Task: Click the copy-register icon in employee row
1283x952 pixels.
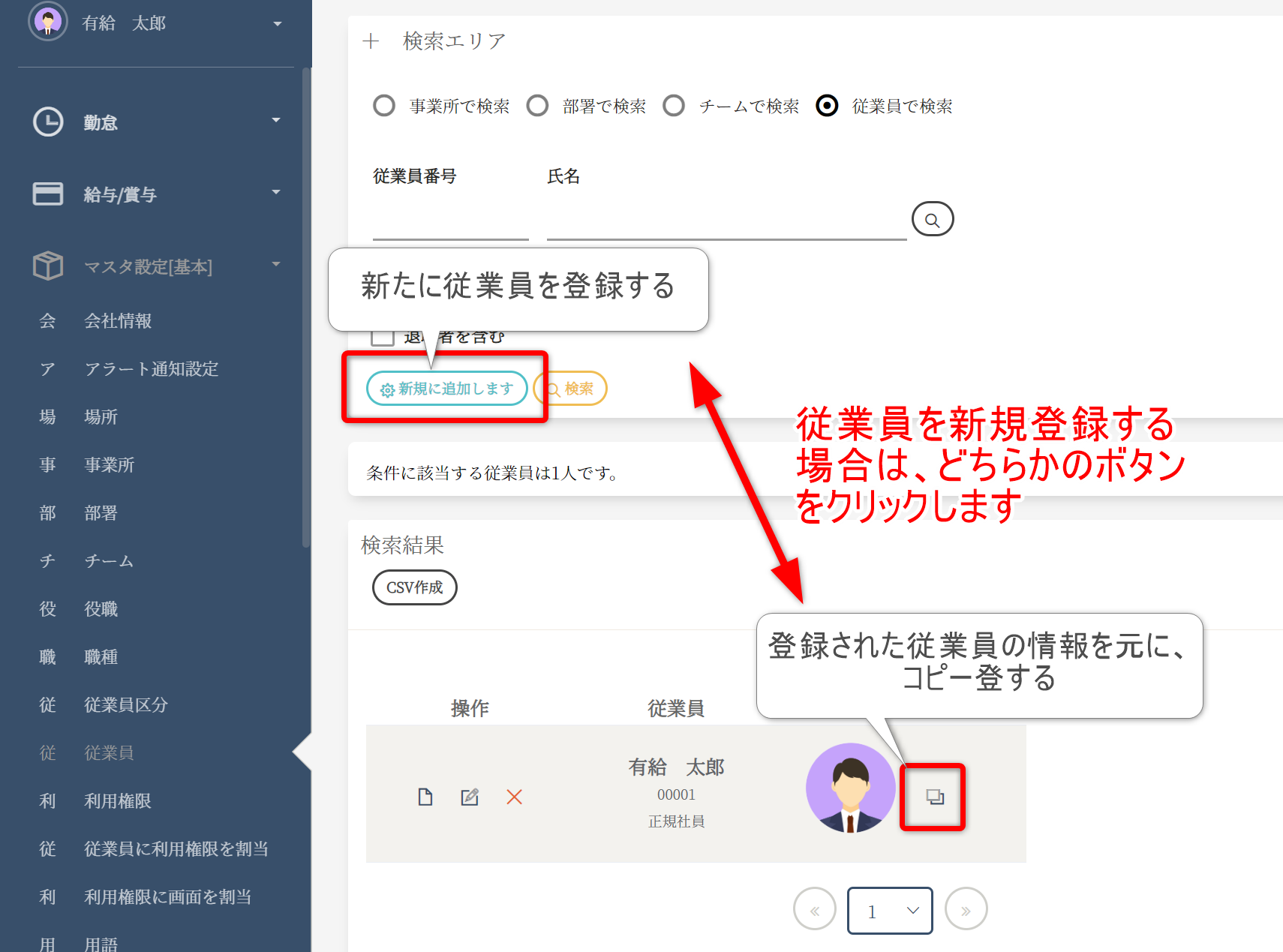Action: [934, 797]
